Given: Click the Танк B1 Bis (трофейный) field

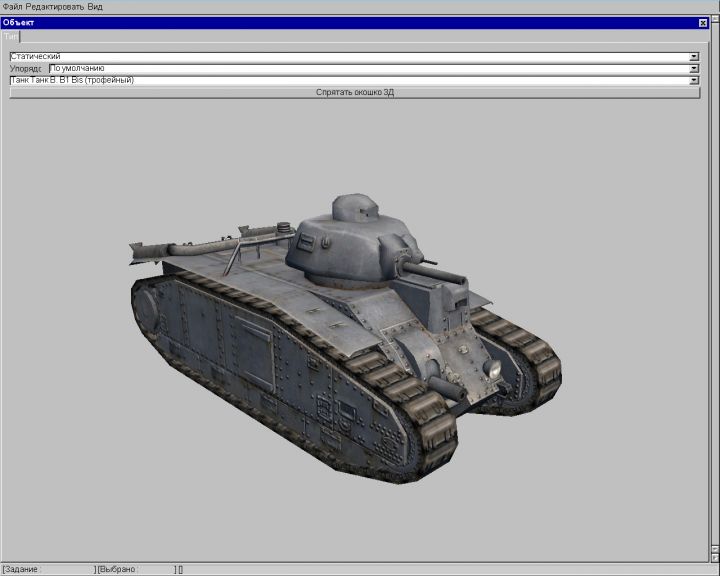Looking at the screenshot, I should coord(348,80).
